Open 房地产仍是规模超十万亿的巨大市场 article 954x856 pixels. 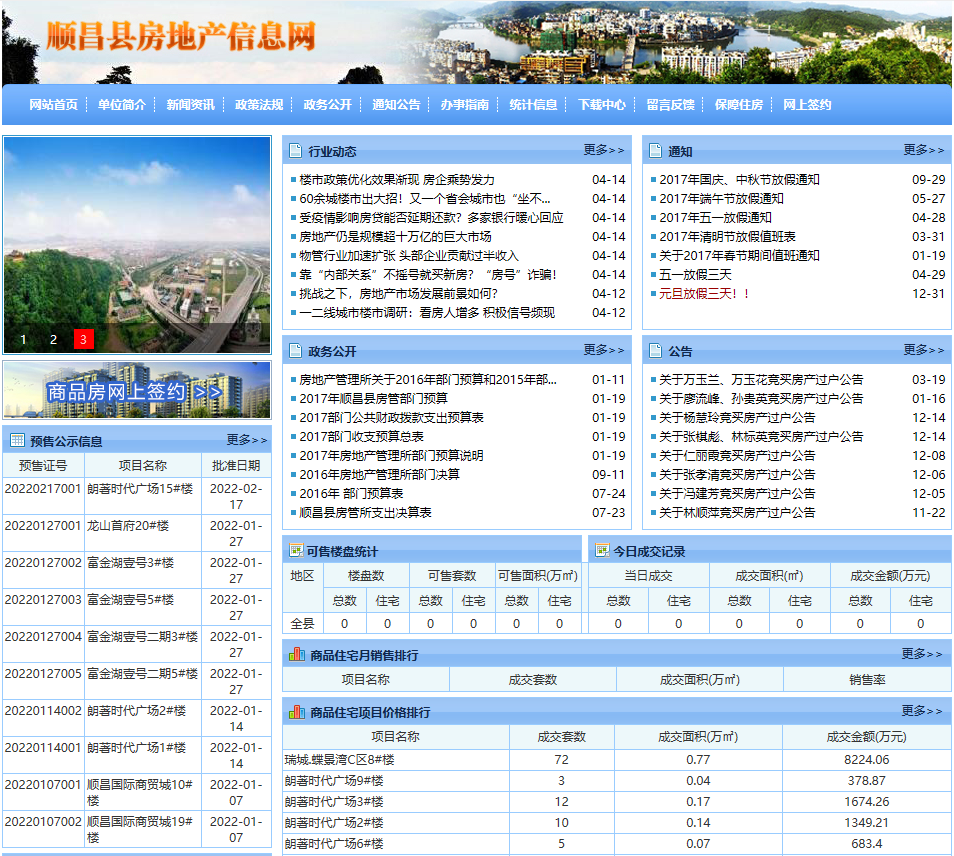[x=395, y=237]
